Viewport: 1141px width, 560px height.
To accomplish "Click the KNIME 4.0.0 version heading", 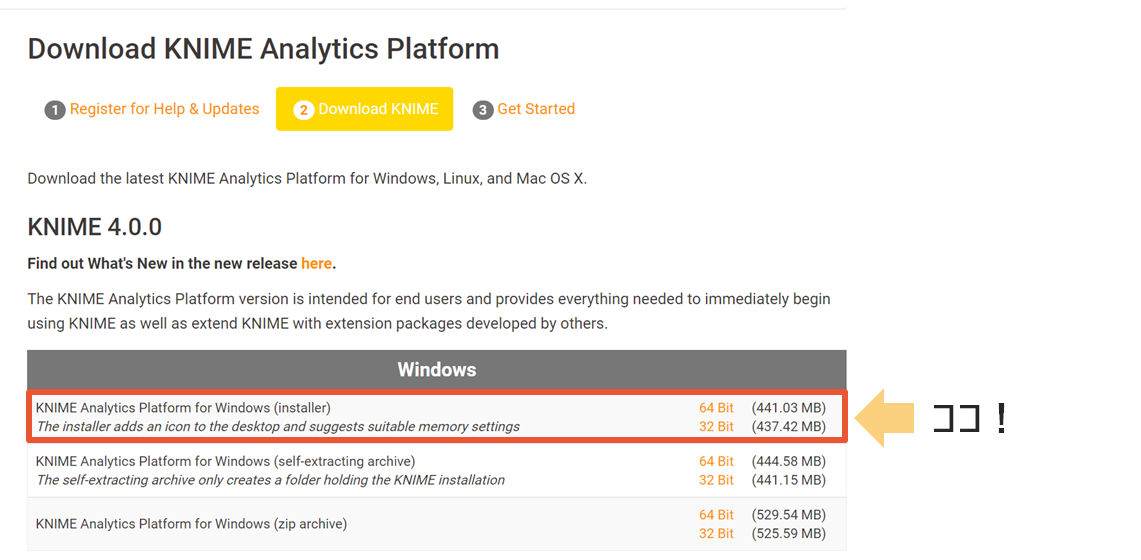I will pos(95,227).
